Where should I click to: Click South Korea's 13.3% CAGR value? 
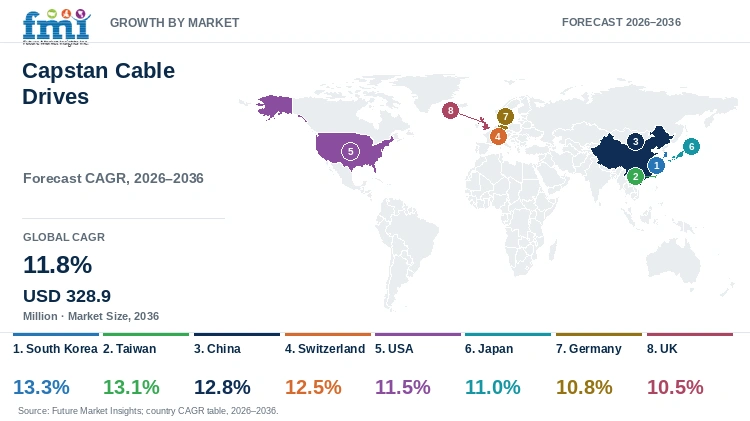pyautogui.click(x=41, y=387)
